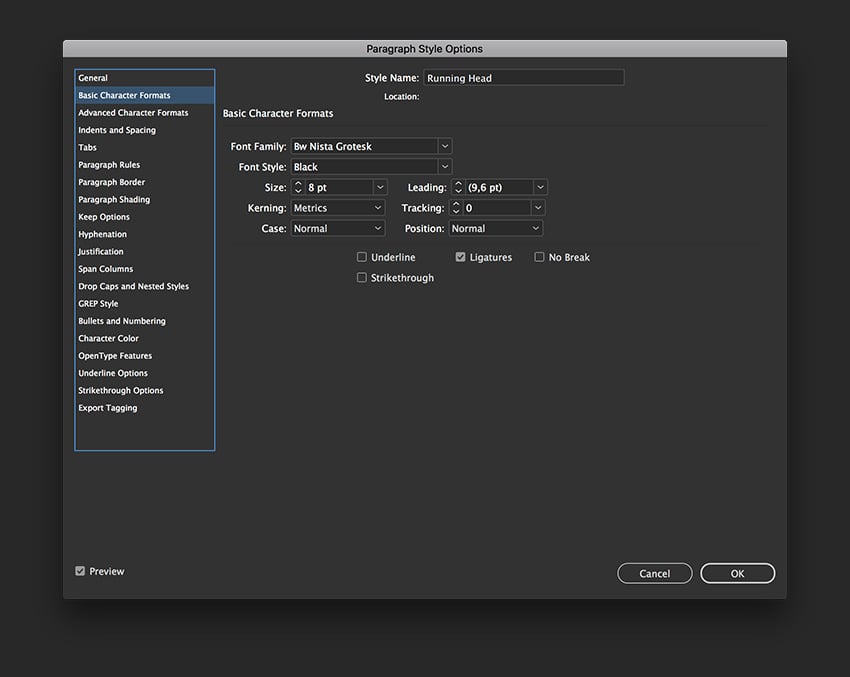Image resolution: width=850 pixels, height=677 pixels.
Task: Uncheck the Preview checkbox
Action: pyautogui.click(x=80, y=571)
